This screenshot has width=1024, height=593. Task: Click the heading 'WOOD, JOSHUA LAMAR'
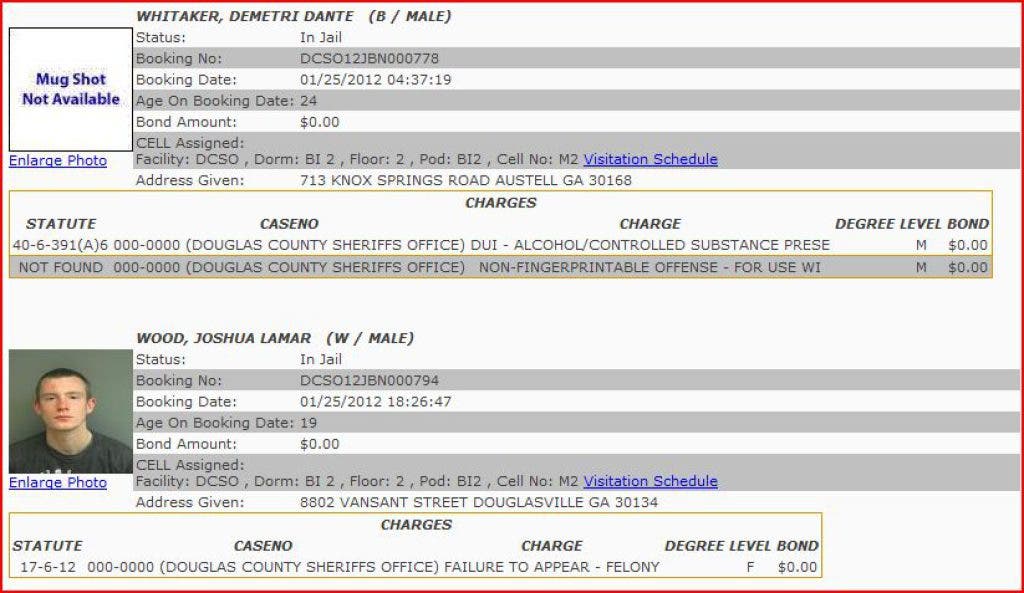pyautogui.click(x=224, y=338)
